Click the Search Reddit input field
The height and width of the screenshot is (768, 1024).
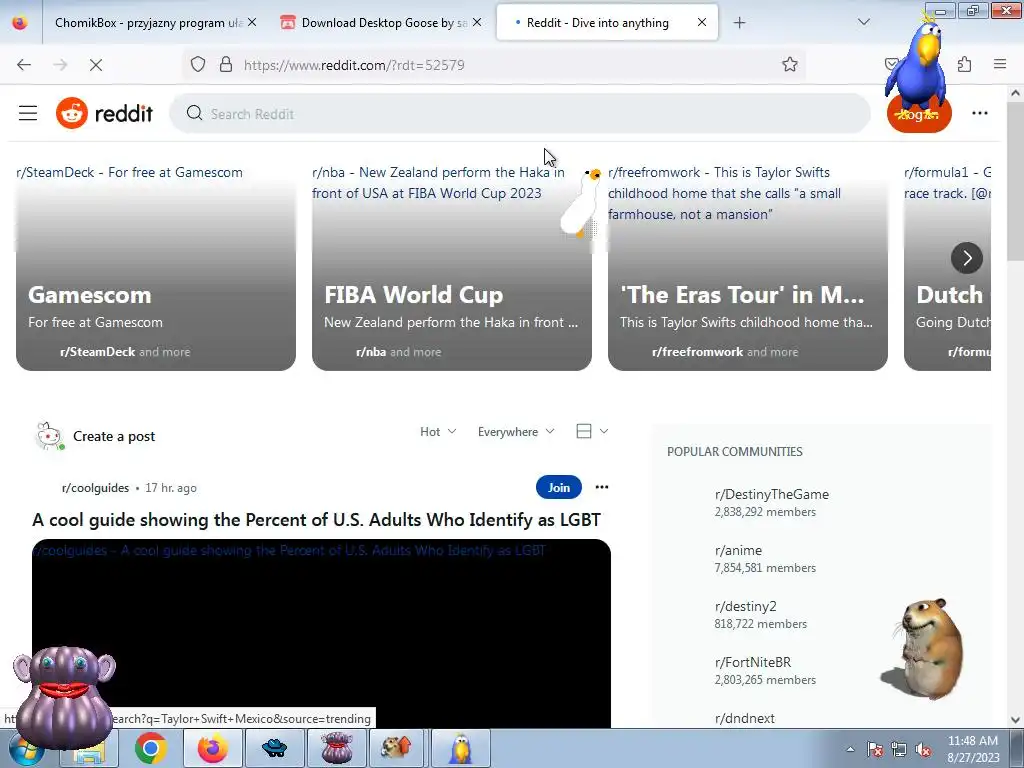click(519, 114)
